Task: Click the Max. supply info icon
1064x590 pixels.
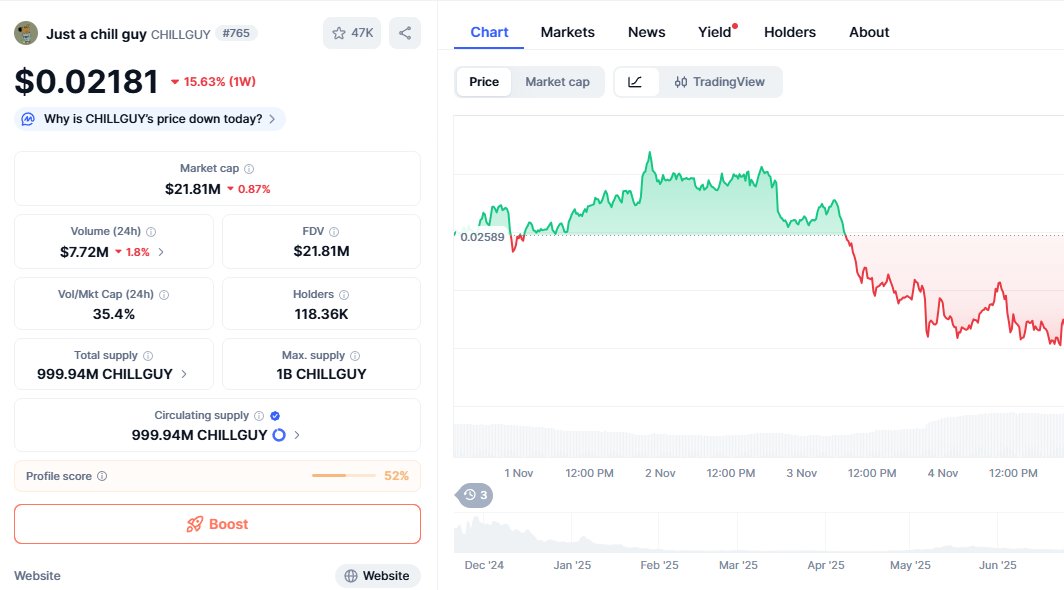Action: (355, 356)
